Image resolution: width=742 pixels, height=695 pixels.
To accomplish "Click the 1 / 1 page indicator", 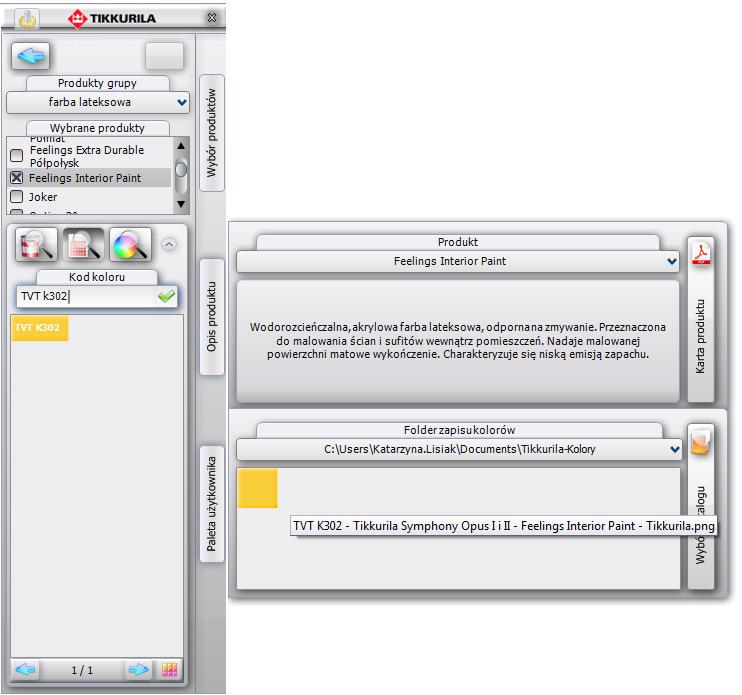I will tap(82, 670).
